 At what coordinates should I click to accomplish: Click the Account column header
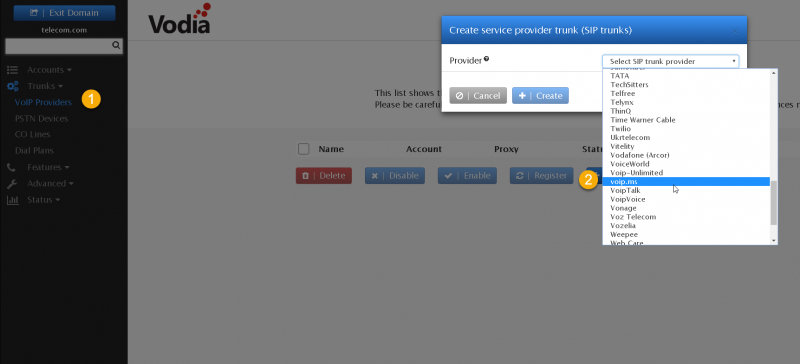click(423, 149)
